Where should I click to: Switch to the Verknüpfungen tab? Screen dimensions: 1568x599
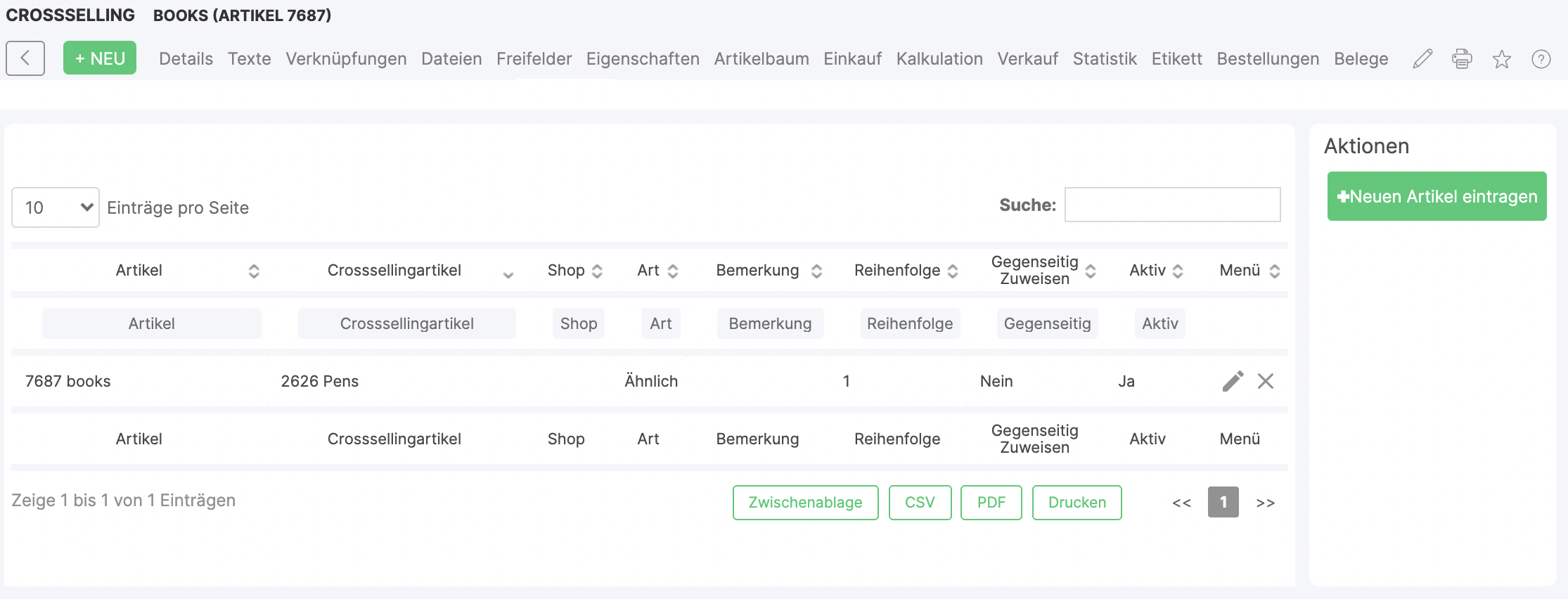pos(346,58)
